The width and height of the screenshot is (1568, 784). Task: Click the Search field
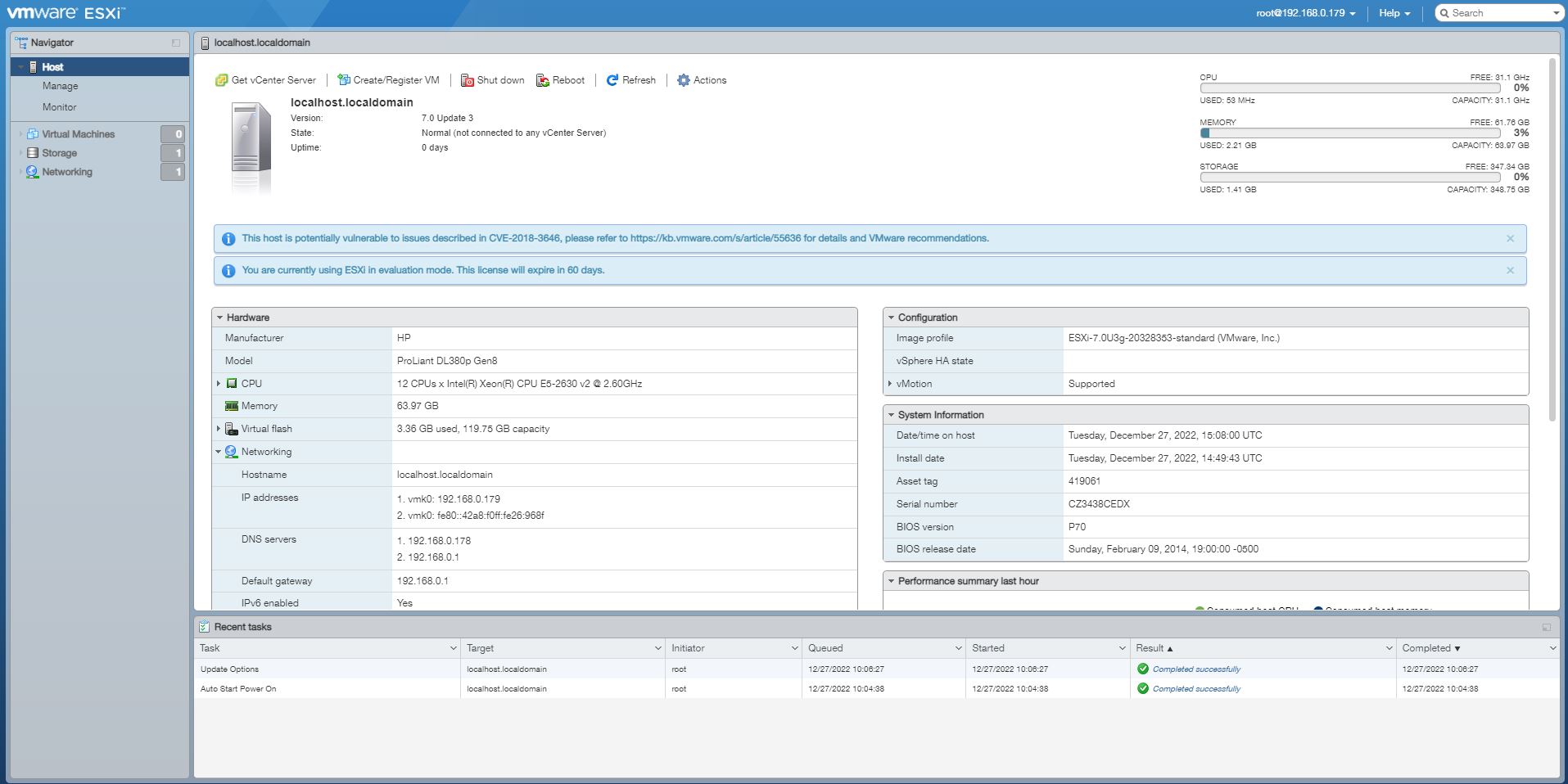(x=1498, y=12)
